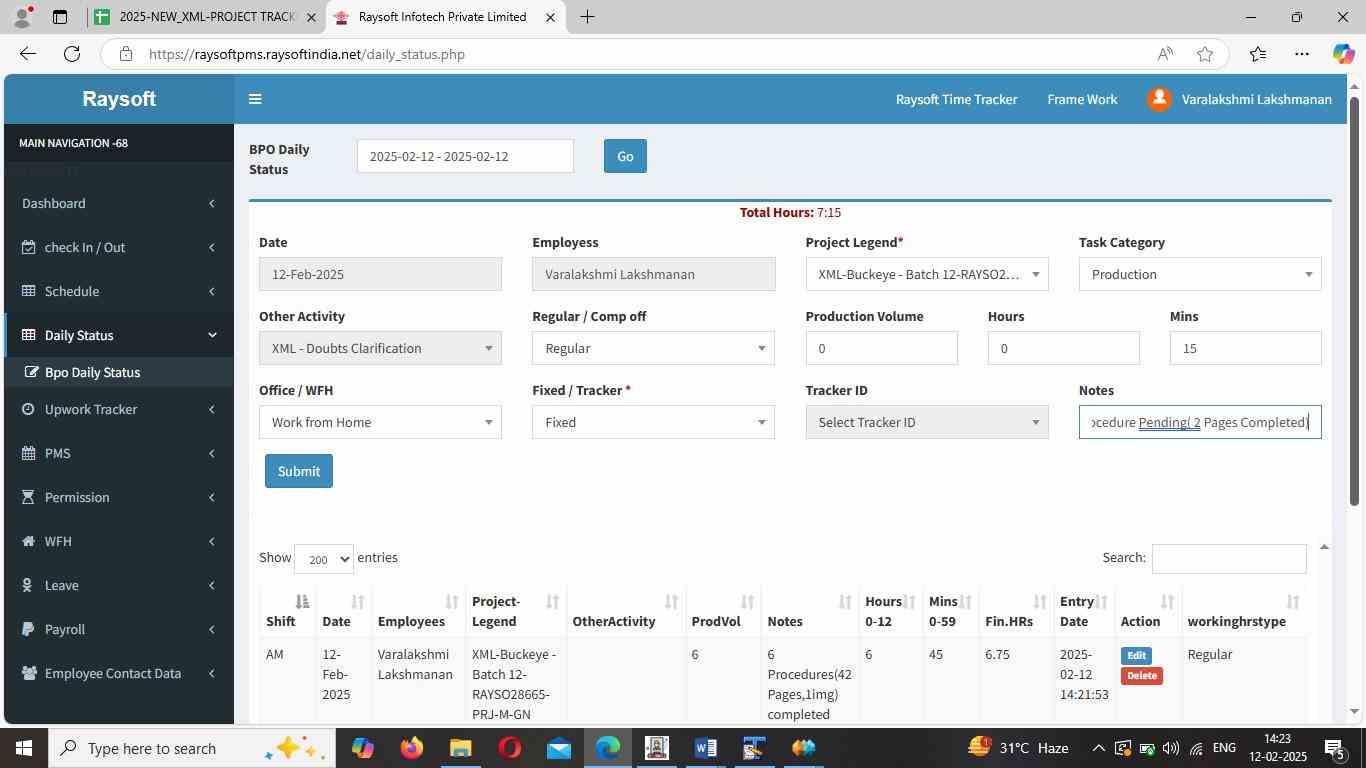Image resolution: width=1366 pixels, height=768 pixels.
Task: Sort table by ProdVol column icon
Action: pos(747,602)
